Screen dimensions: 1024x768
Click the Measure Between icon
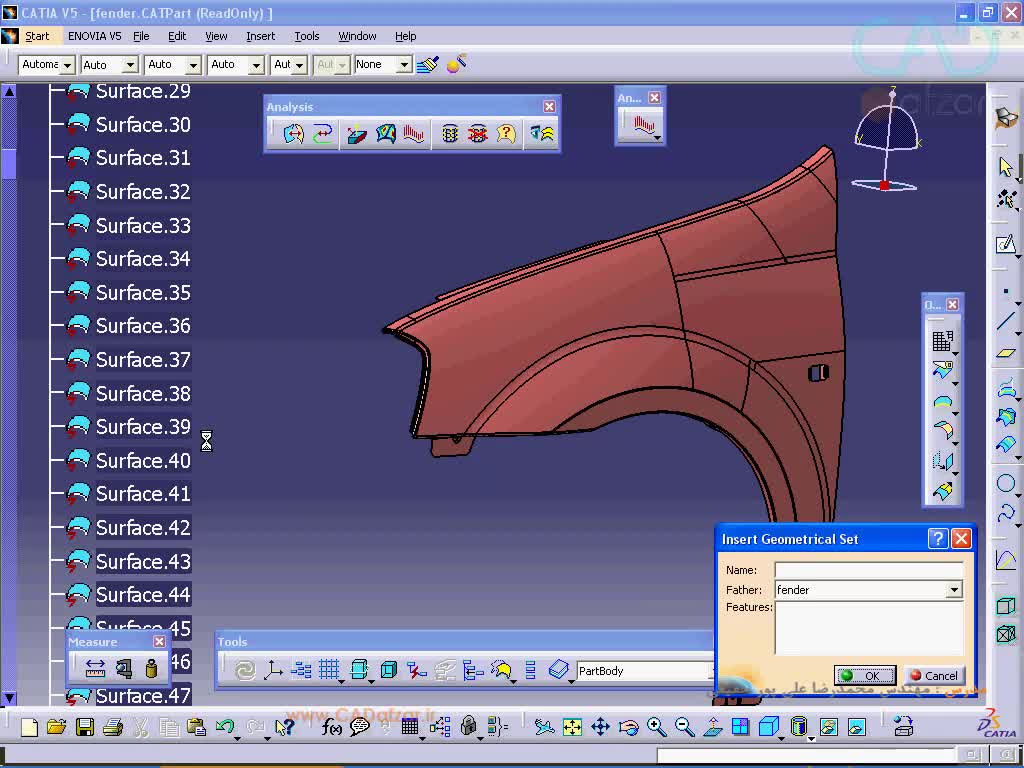(95, 669)
